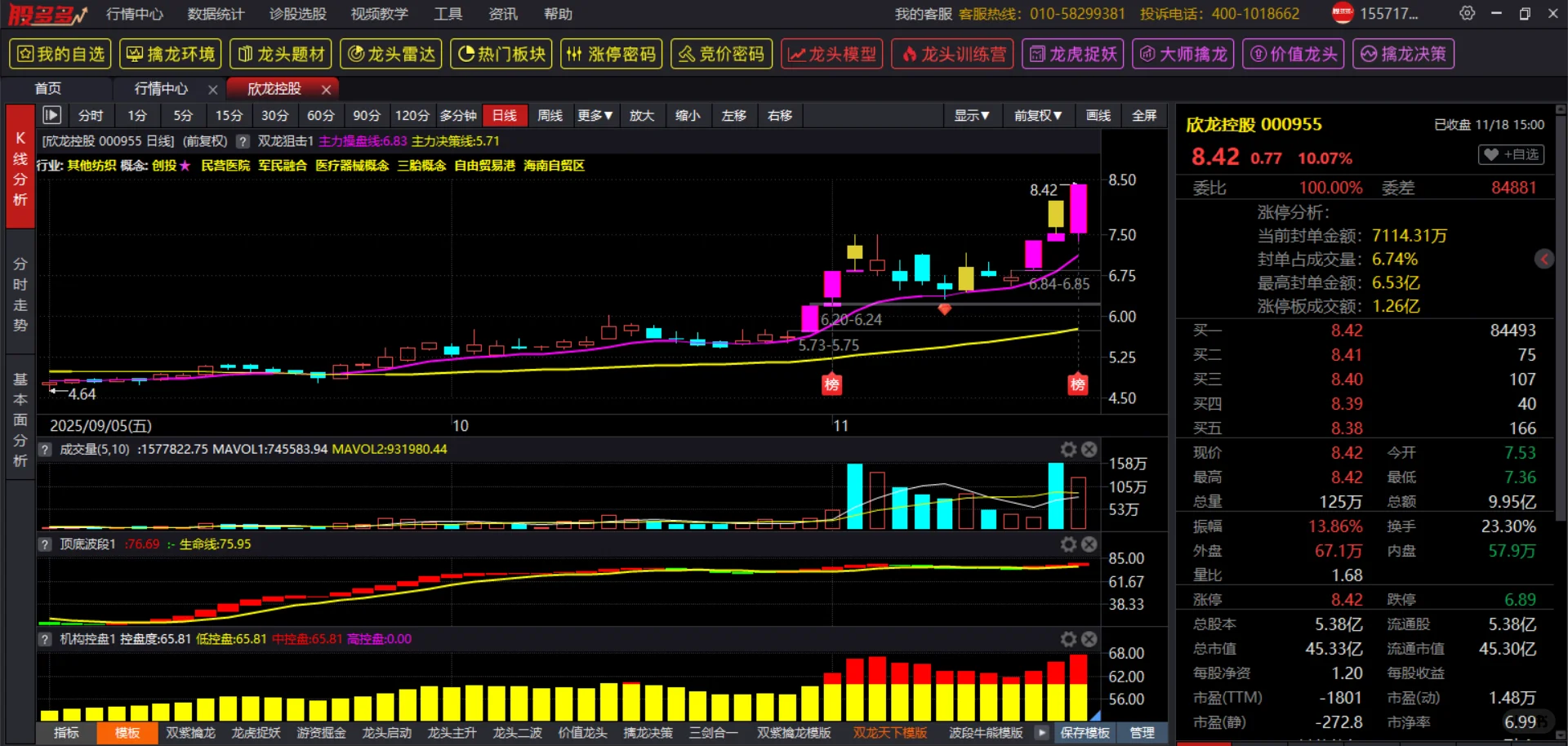Open the 数据统计 menu
Screen dimensions: 1568x746
[x=216, y=14]
